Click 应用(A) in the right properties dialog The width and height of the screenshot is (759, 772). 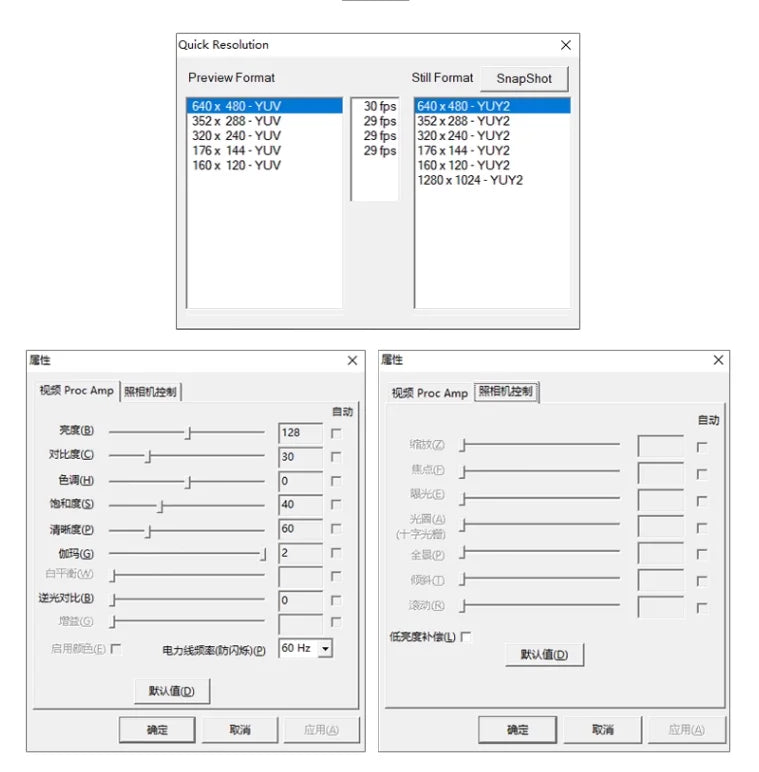(687, 730)
